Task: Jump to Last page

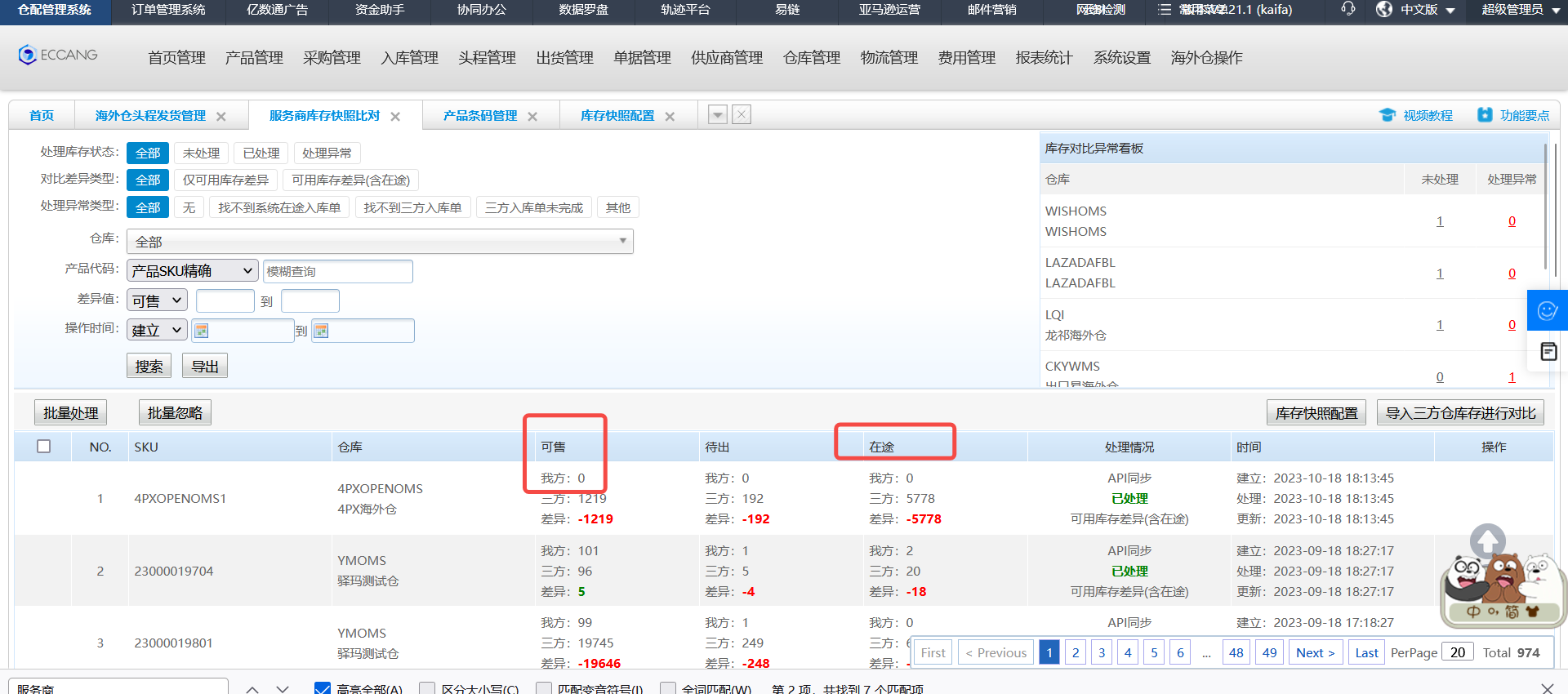Action: click(x=1366, y=652)
